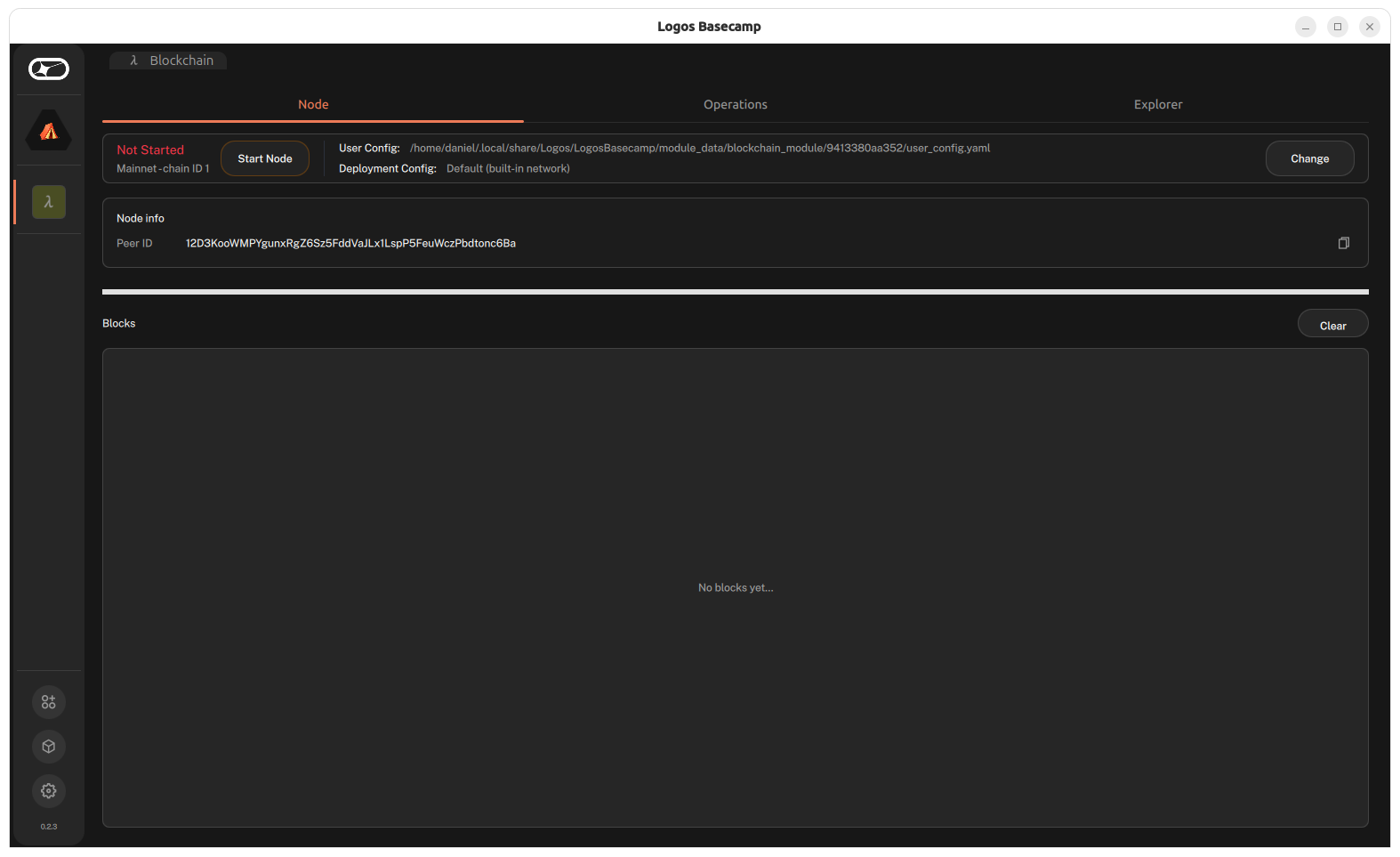
Task: Click the Logos logo icon in sidebar
Action: (x=49, y=69)
